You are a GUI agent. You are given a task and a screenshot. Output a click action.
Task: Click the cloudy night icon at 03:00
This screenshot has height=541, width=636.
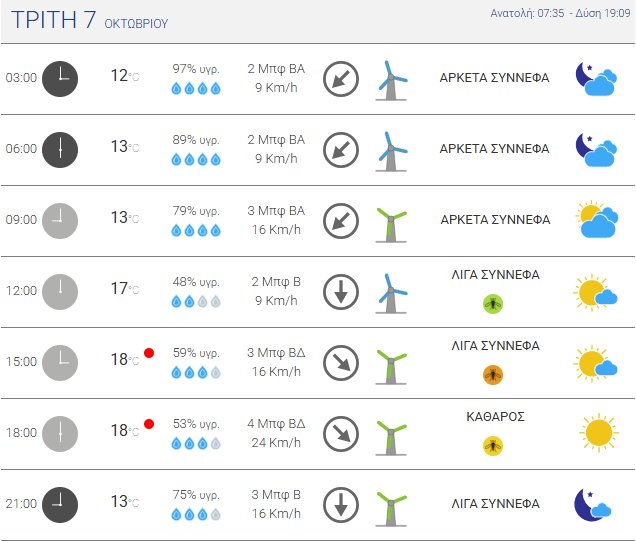(596, 78)
